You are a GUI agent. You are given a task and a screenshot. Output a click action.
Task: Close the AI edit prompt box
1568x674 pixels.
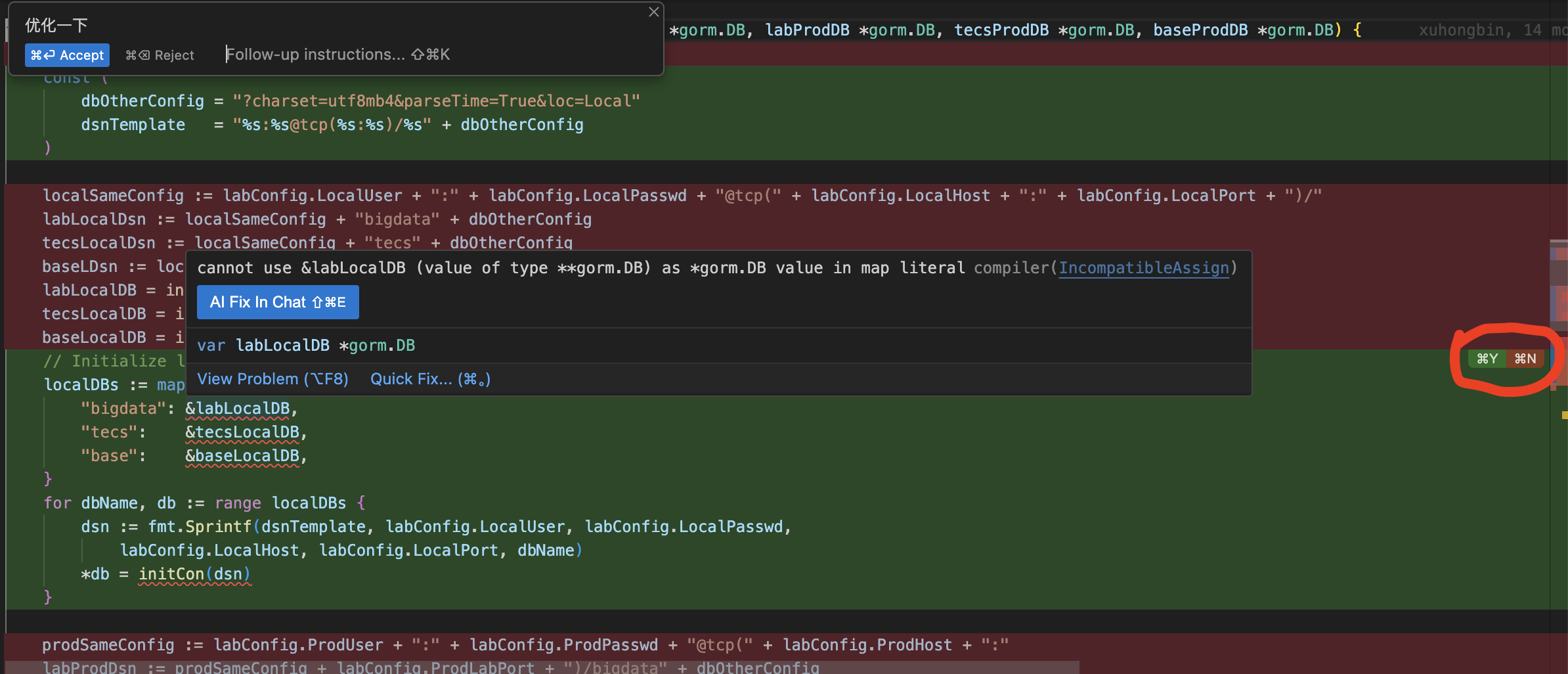pos(653,12)
